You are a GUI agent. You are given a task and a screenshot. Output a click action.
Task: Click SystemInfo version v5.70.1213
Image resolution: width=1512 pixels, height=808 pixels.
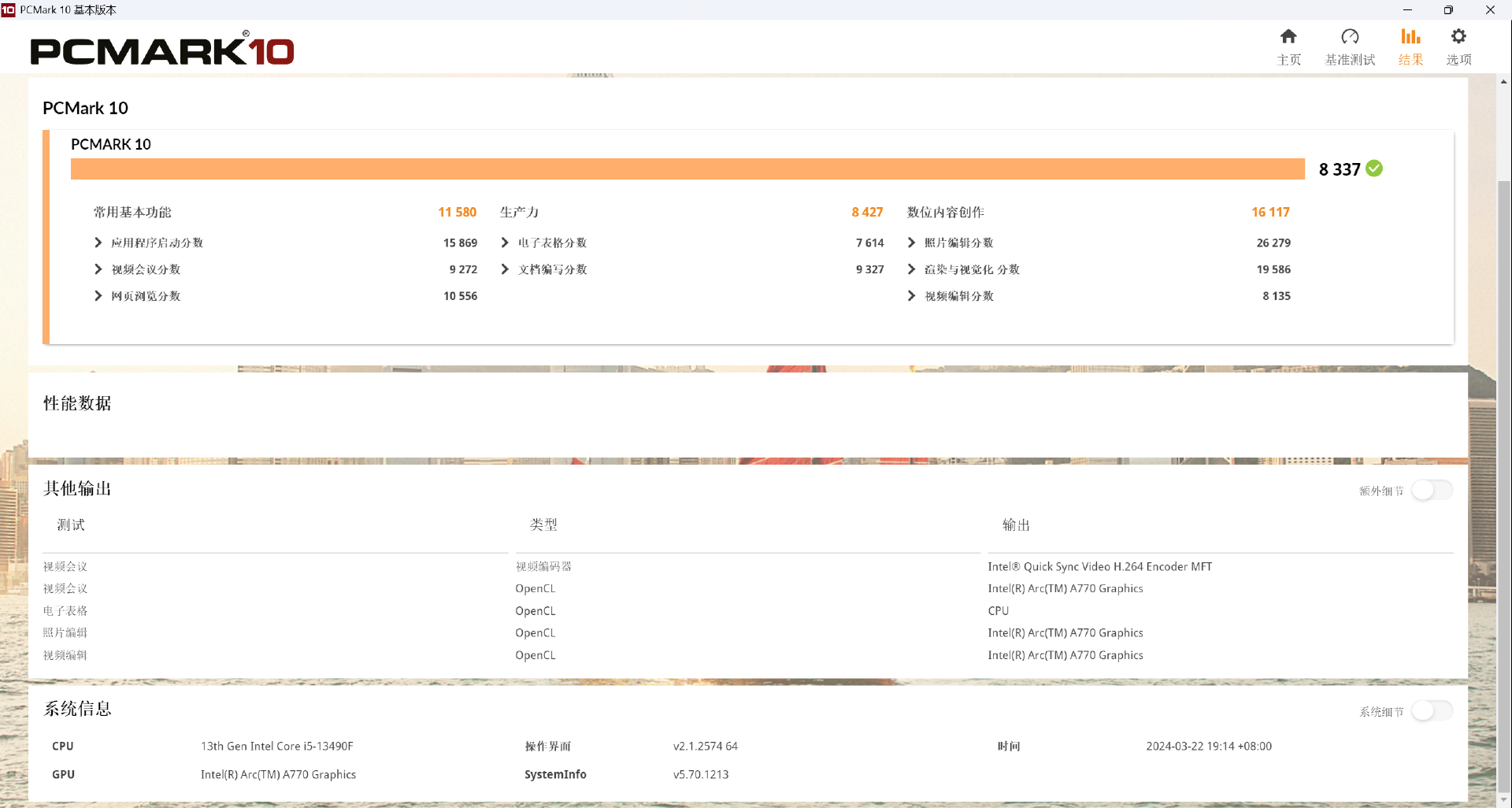pyautogui.click(x=701, y=774)
